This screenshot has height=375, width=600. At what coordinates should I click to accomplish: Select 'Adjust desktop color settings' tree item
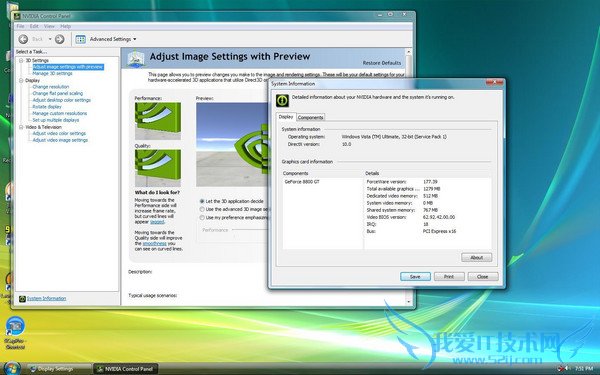click(x=62, y=100)
